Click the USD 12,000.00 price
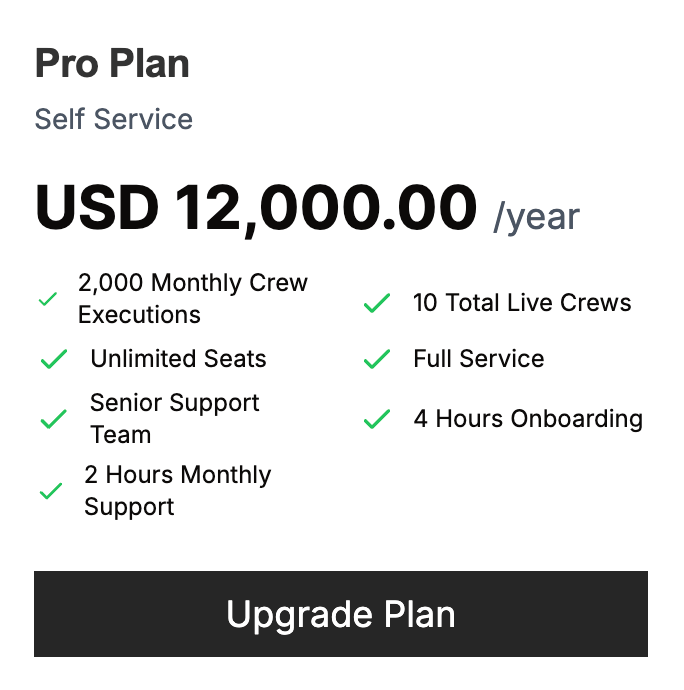The height and width of the screenshot is (690, 684). (256, 207)
